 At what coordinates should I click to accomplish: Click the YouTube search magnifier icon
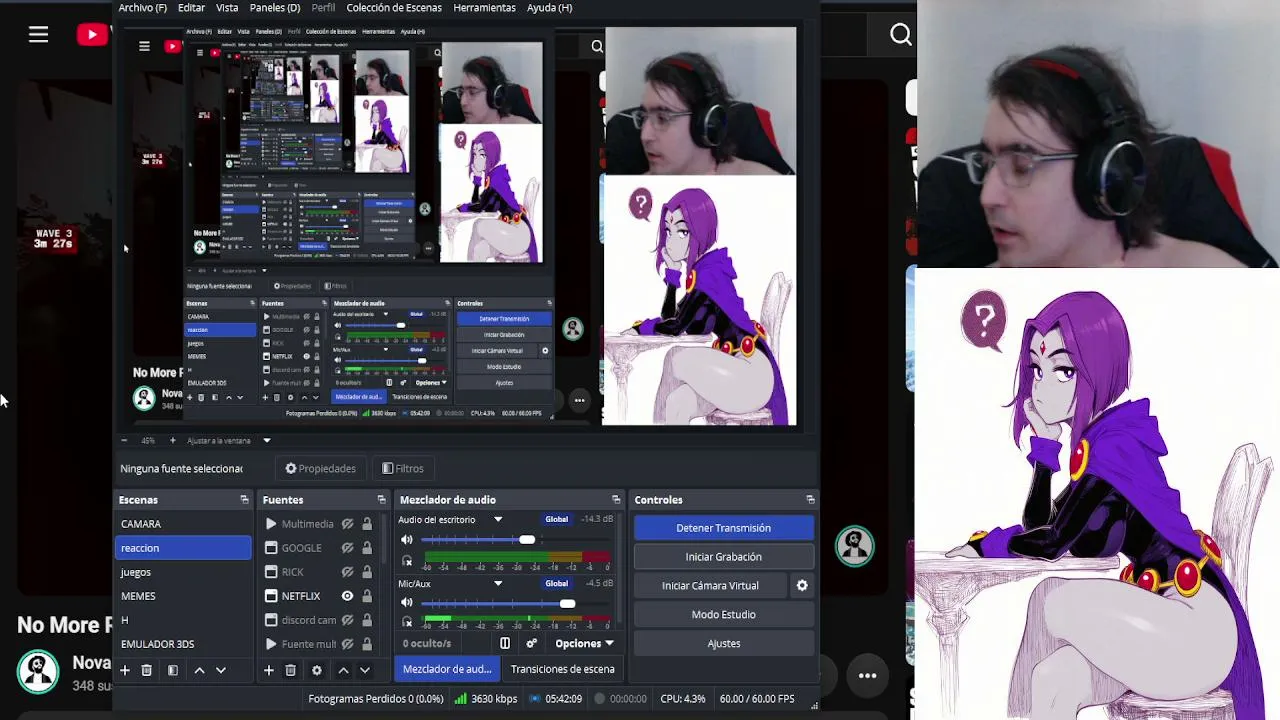click(x=900, y=35)
